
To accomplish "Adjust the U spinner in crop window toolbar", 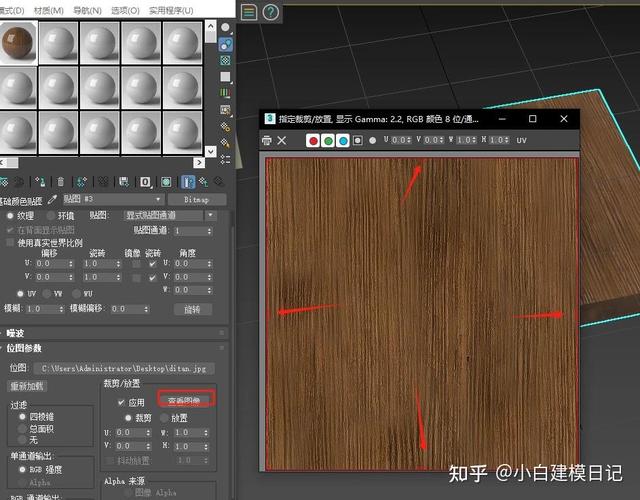I will coord(409,140).
